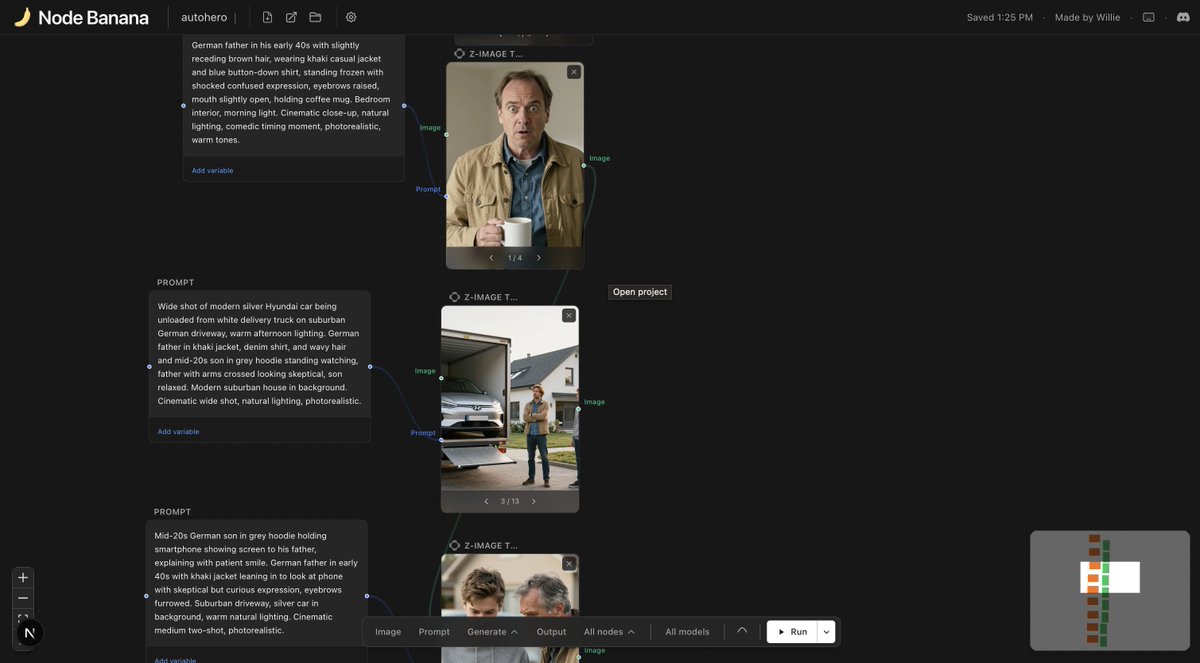Viewport: 1200px width, 663px height.
Task: Click Image output handle of father portrait
Action: tap(584, 166)
